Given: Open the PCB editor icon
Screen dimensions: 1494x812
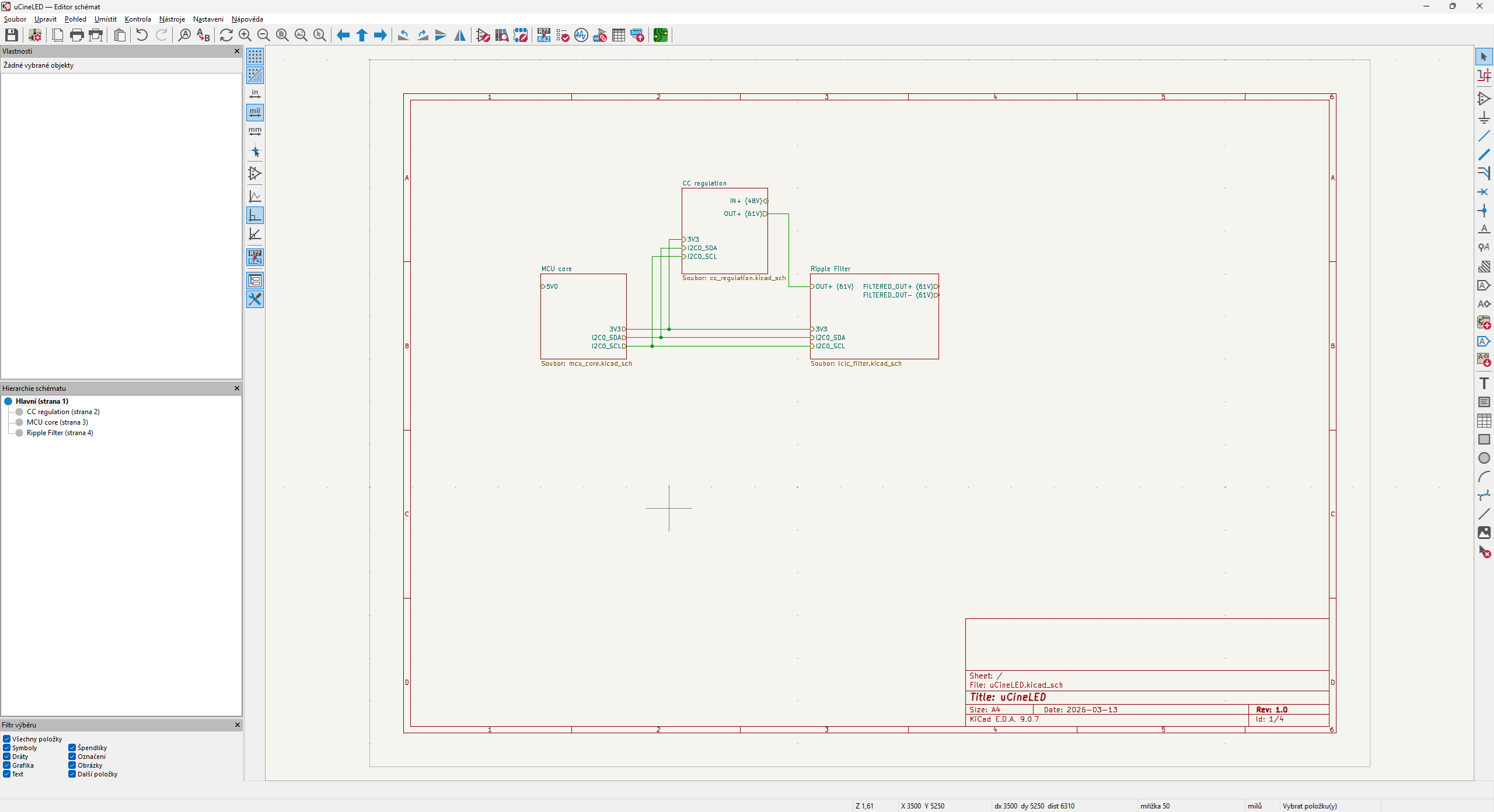Looking at the screenshot, I should pyautogui.click(x=660, y=35).
